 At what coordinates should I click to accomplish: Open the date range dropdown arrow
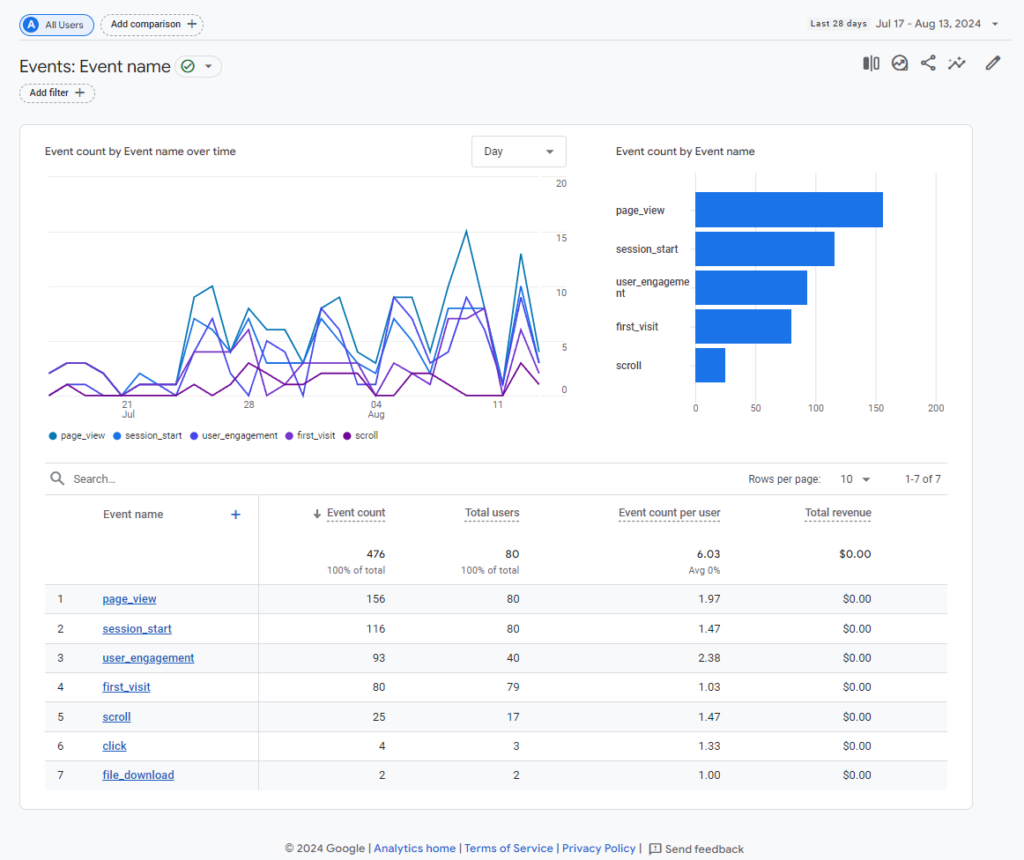994,24
